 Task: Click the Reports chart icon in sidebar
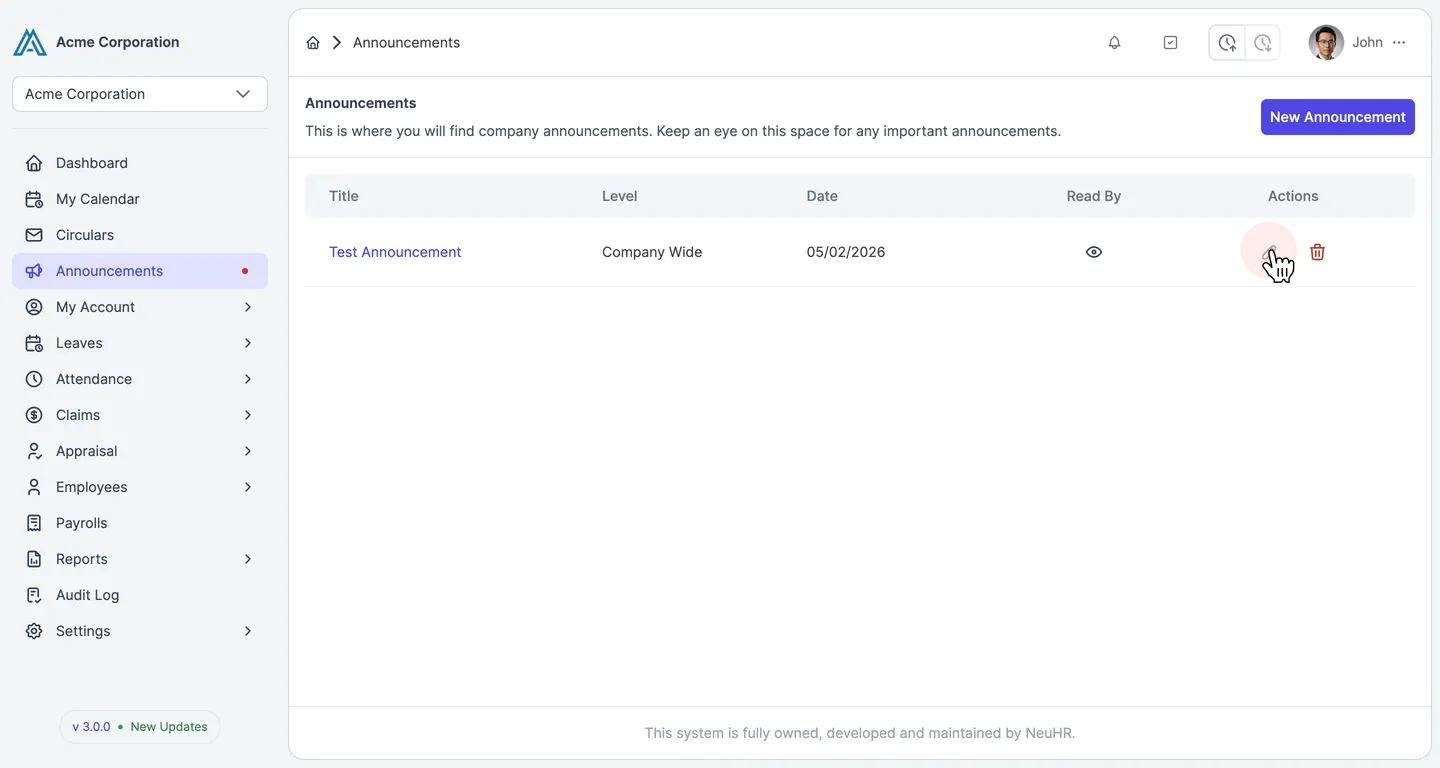(34, 559)
